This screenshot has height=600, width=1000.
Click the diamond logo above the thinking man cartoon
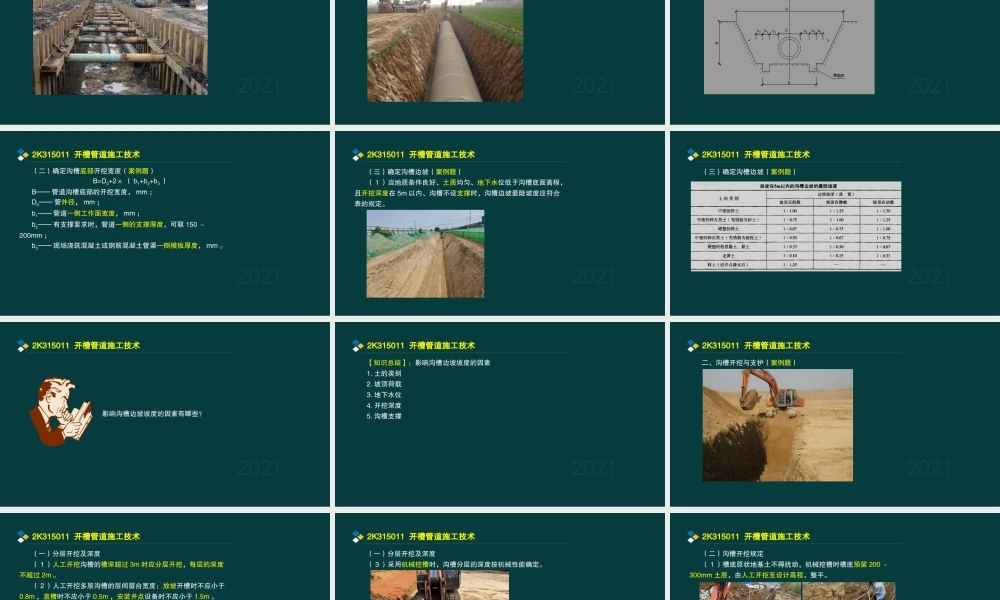pos(23,346)
